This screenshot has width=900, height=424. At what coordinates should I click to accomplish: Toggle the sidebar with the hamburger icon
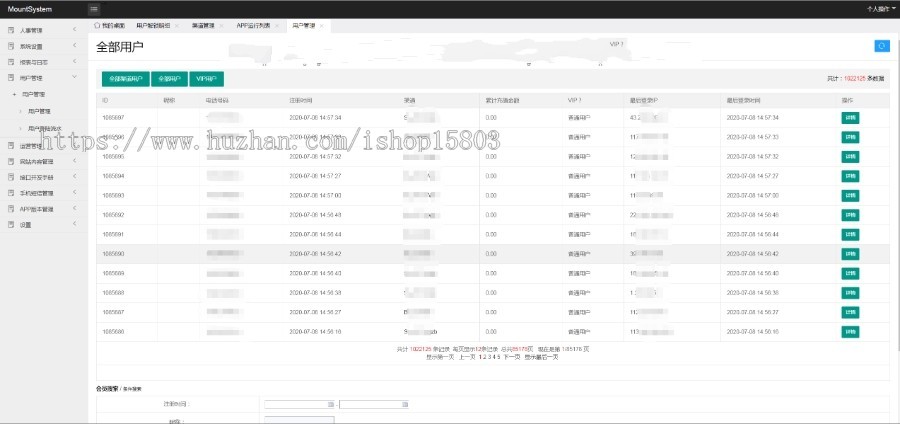tap(94, 9)
